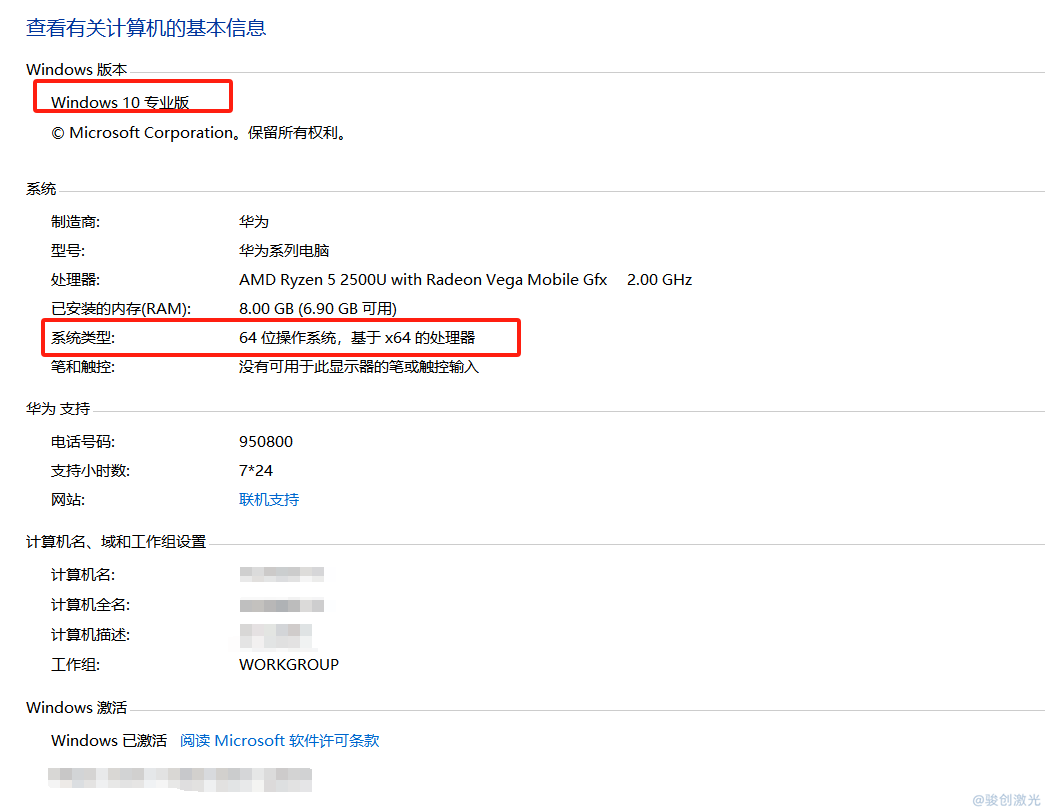
Task: Select the 64 位操作系统 system type value
Action: tap(357, 338)
